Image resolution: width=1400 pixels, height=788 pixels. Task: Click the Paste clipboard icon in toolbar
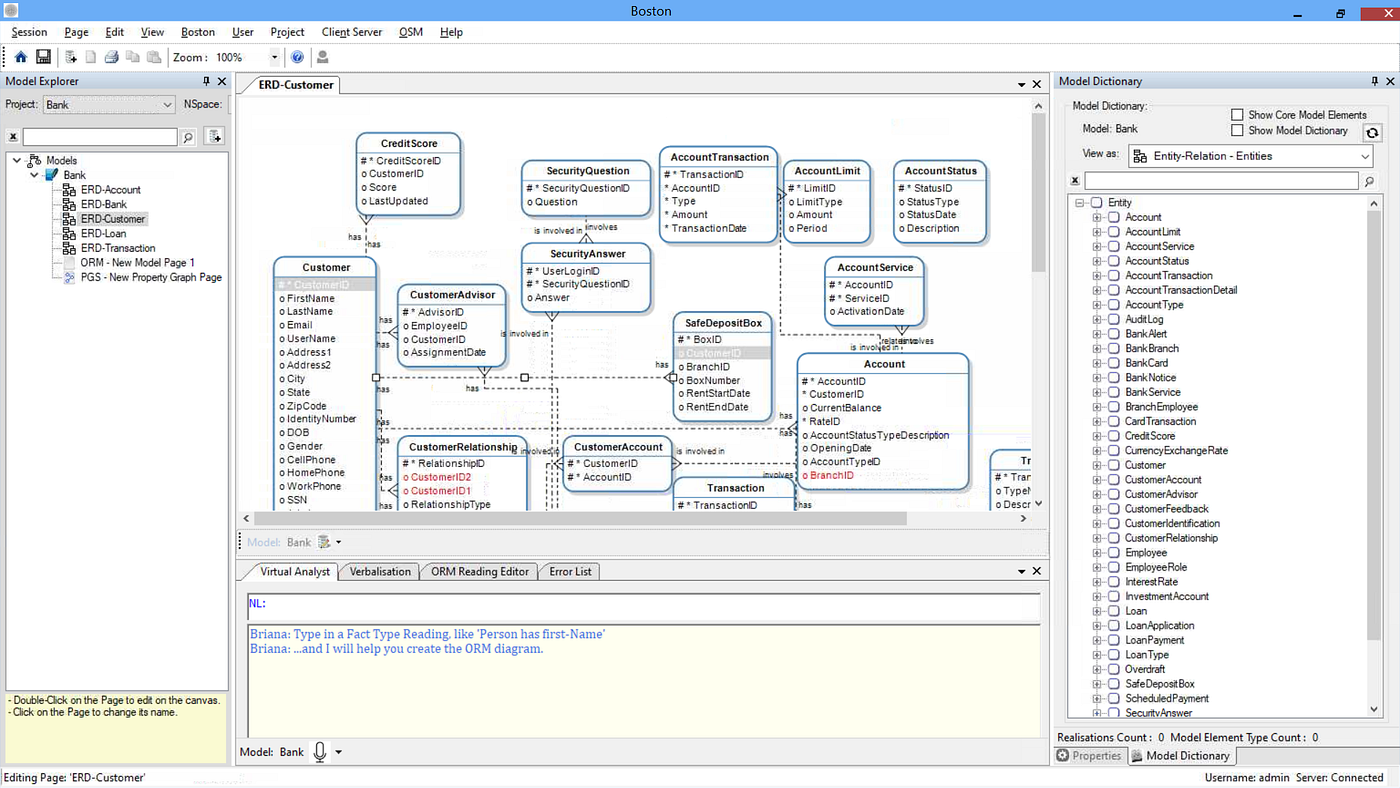click(154, 57)
